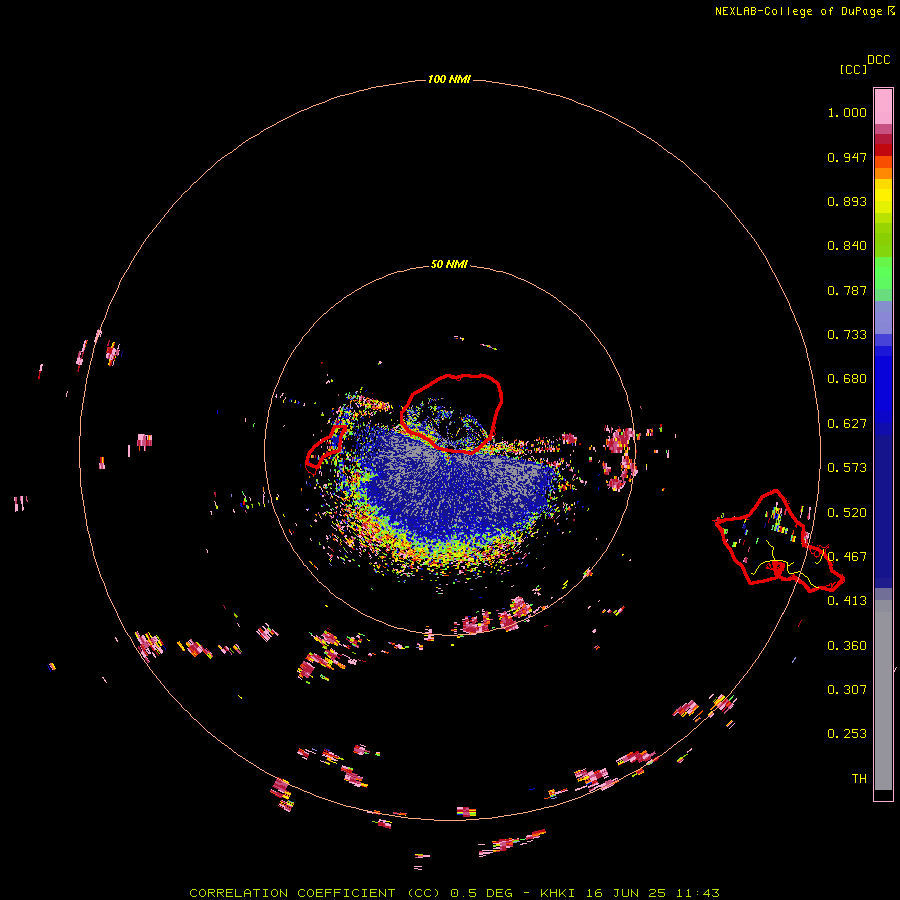
Task: Click the 50 NMI range ring label
Action: [x=449, y=264]
